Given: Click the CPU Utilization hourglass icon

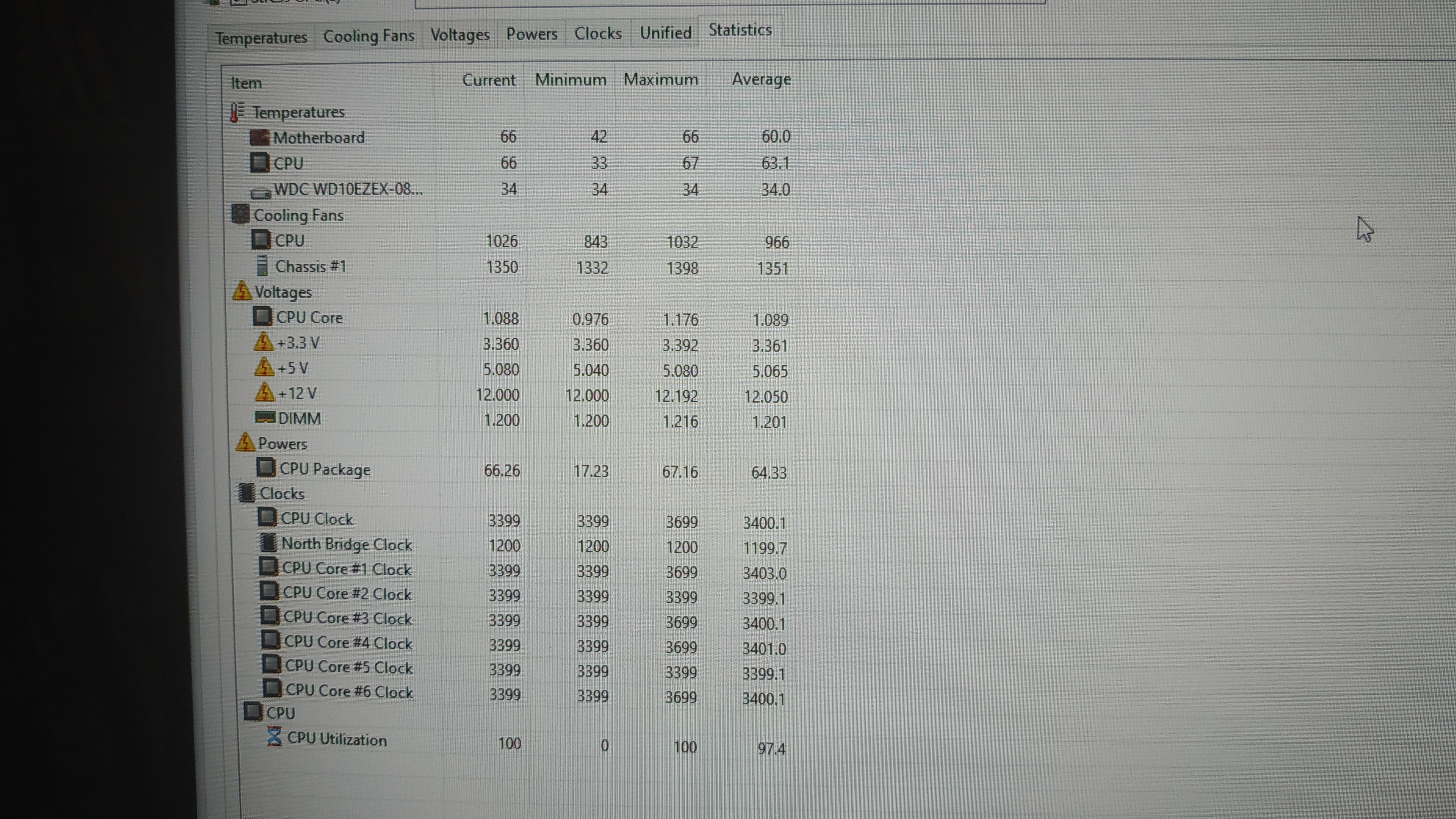Looking at the screenshot, I should 275,736.
